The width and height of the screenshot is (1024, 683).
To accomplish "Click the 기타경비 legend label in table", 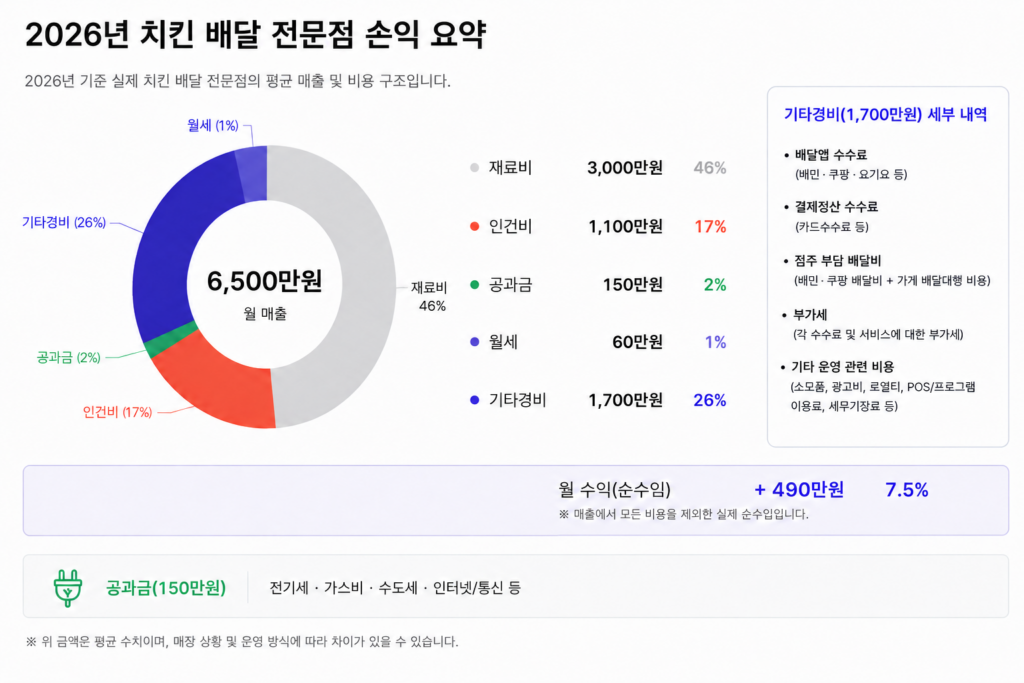I will point(518,400).
